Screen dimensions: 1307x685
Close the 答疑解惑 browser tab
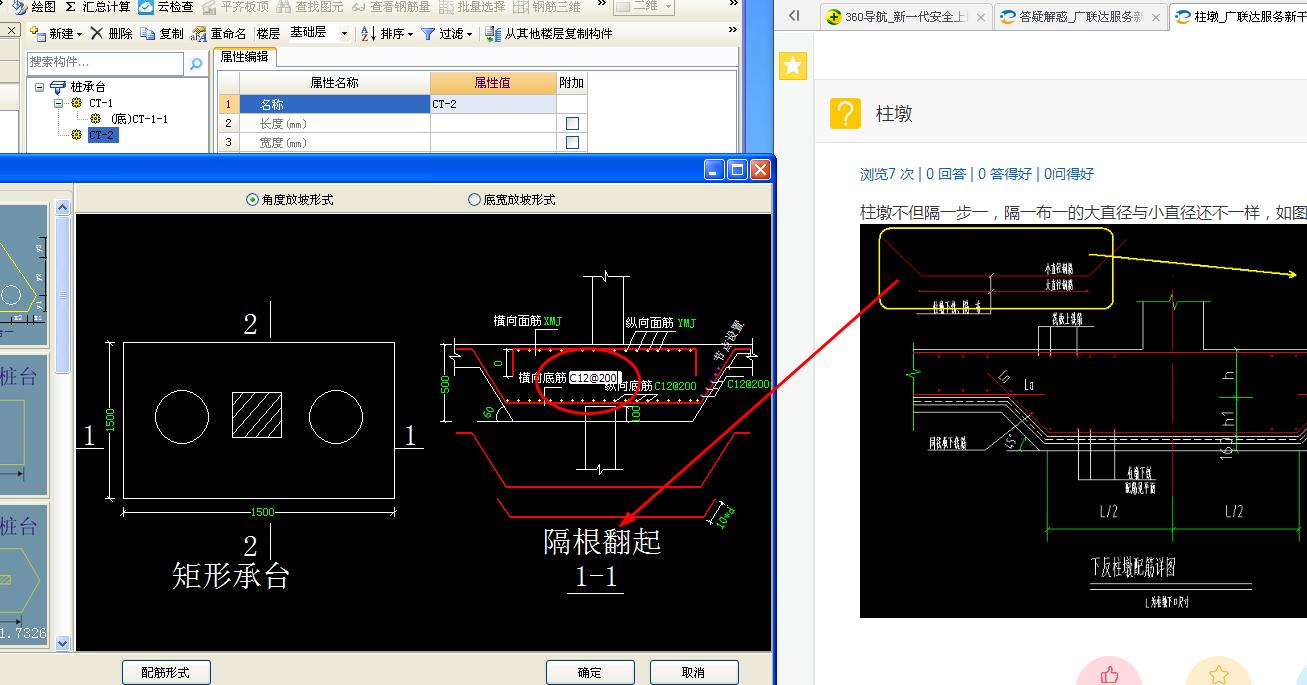(1155, 17)
